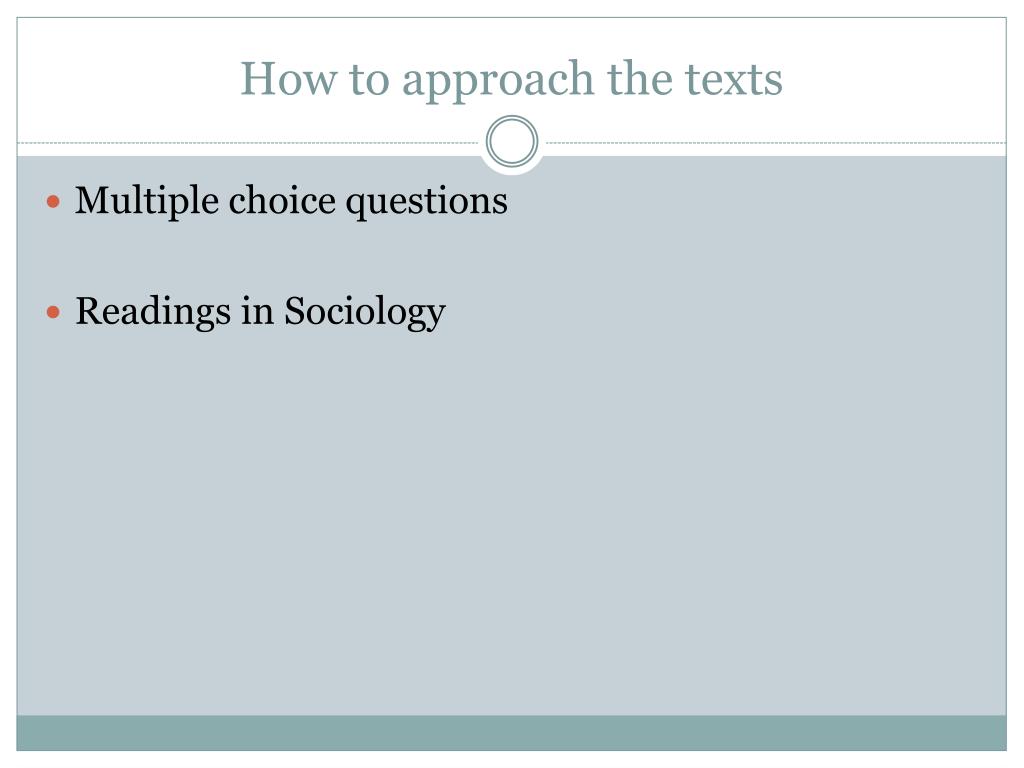Click the word Readings in the second bullet
The image size is (1024, 768).
(x=153, y=312)
